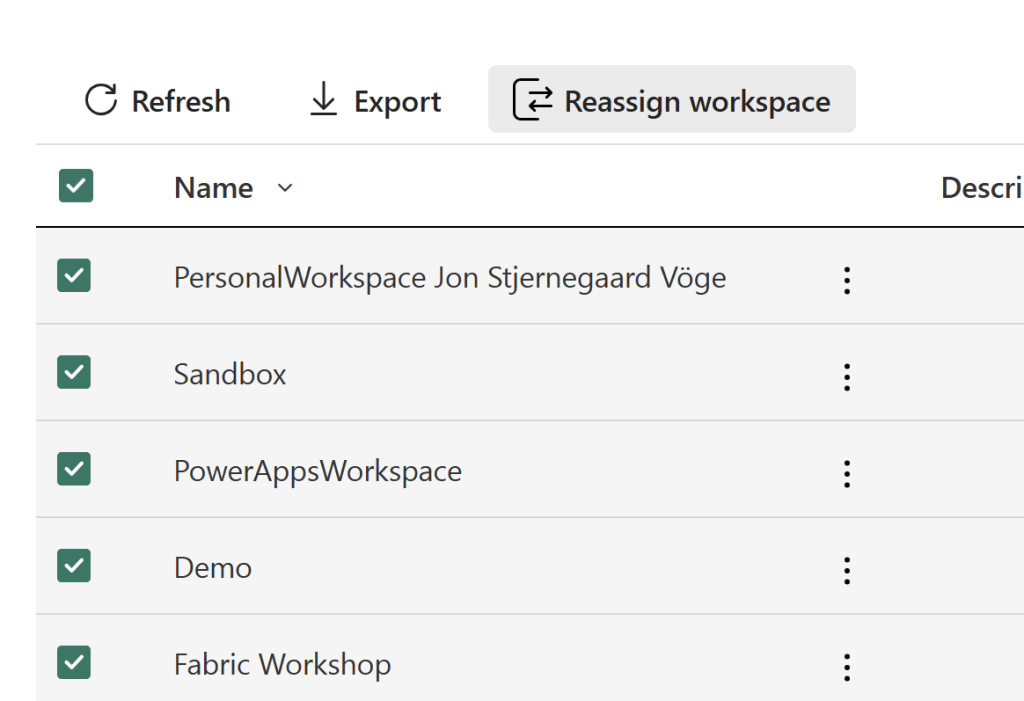Screen dimensions: 1024x701
Task: Open more options for PersonalWorkspace Jon Stjernegaard Vöge
Action: (847, 280)
